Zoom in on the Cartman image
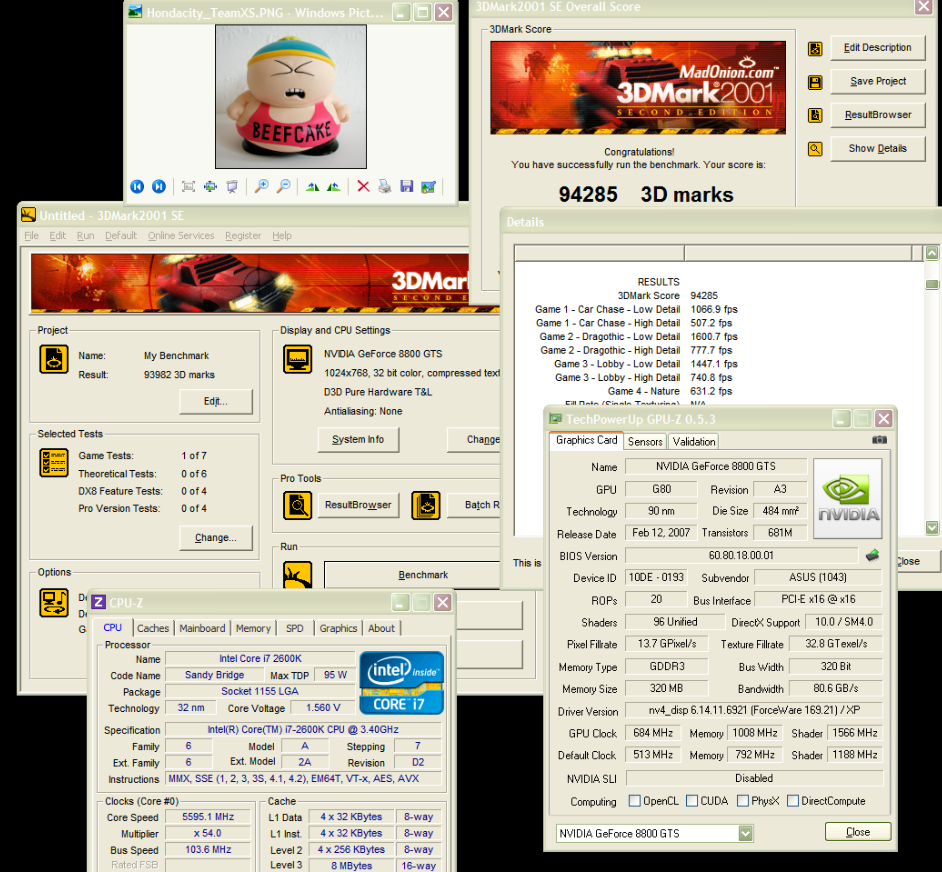This screenshot has height=872, width=942. click(x=261, y=186)
